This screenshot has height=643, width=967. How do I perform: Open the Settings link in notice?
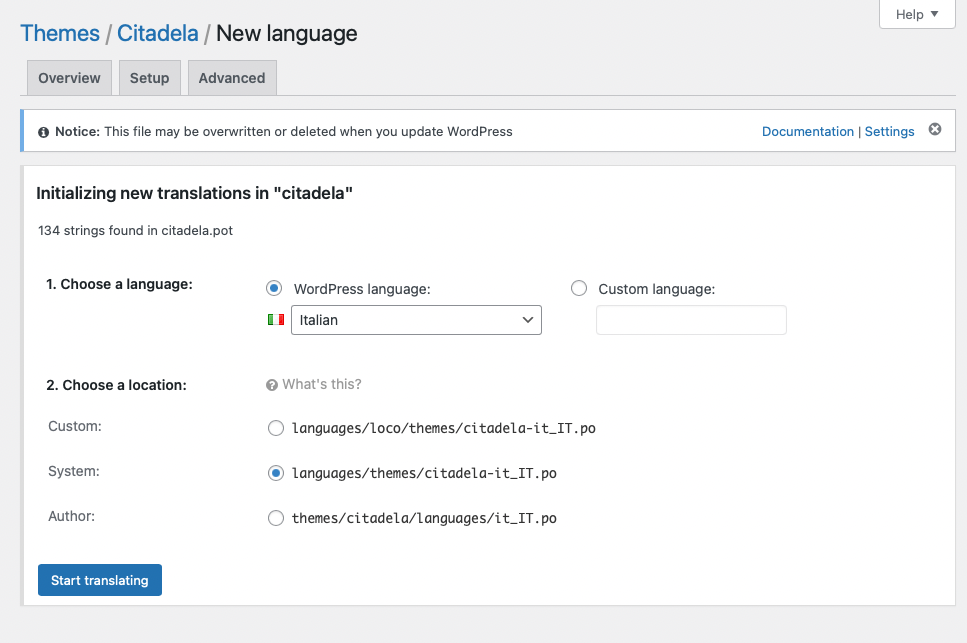[889, 131]
